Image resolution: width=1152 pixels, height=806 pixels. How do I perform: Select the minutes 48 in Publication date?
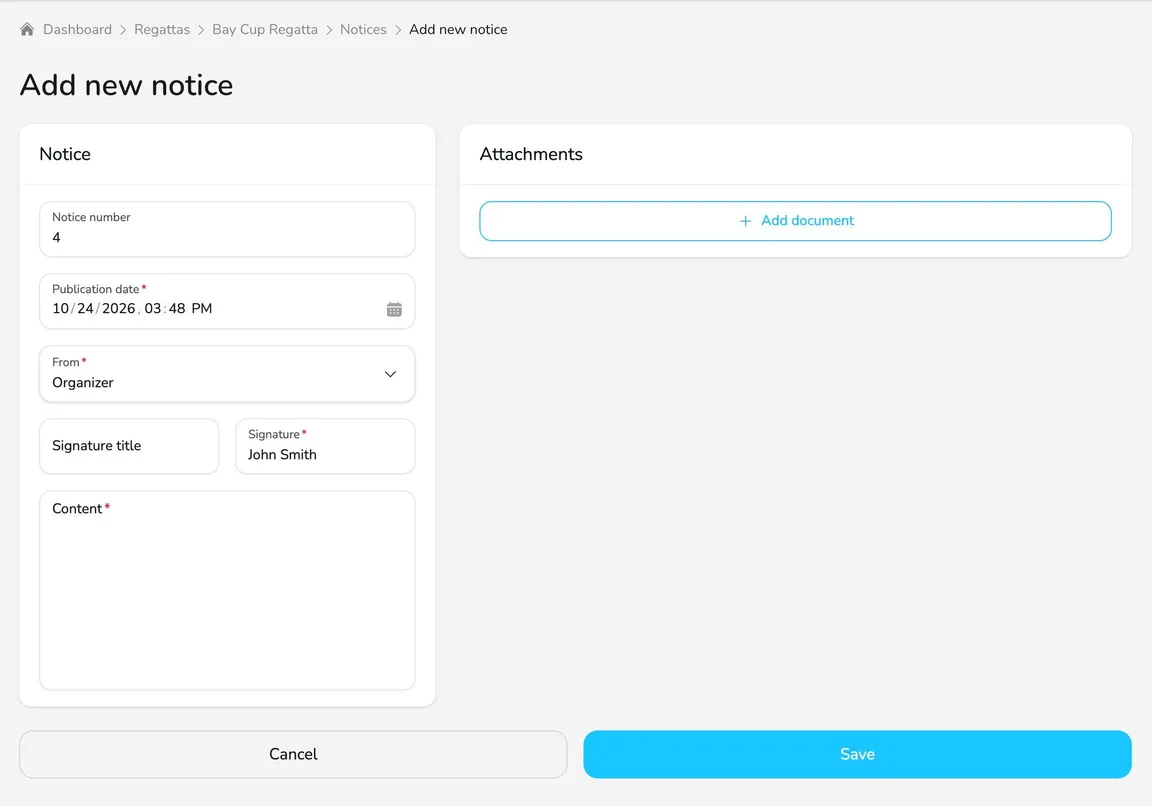click(177, 309)
